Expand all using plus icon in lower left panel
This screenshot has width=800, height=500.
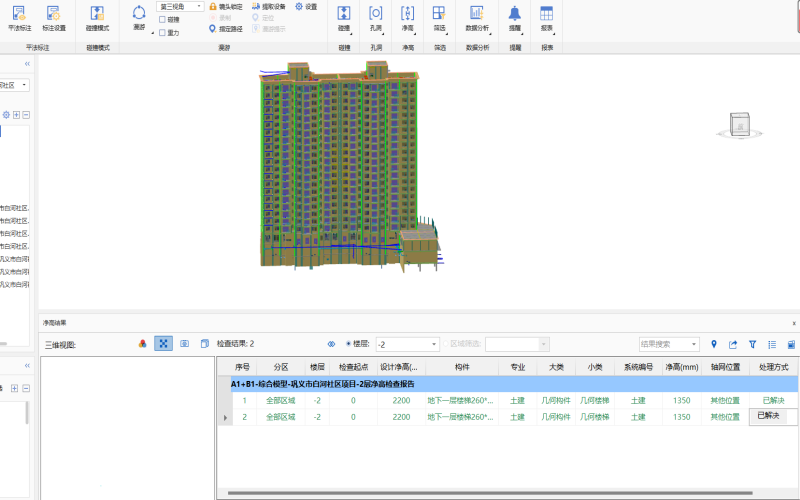[14, 388]
